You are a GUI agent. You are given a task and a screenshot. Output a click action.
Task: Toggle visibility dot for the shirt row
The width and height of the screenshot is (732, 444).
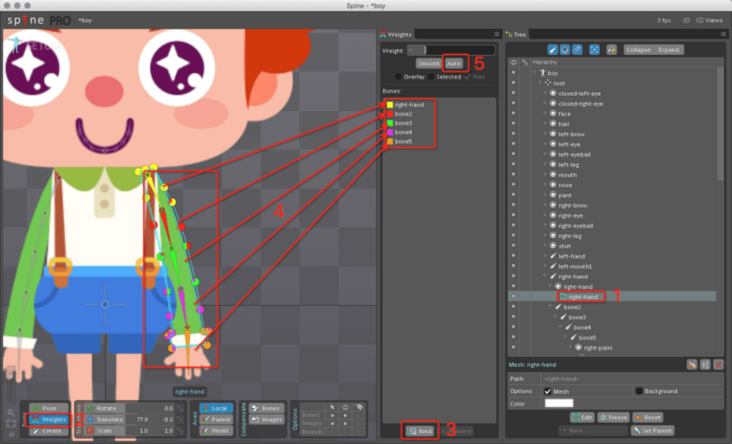click(x=514, y=246)
